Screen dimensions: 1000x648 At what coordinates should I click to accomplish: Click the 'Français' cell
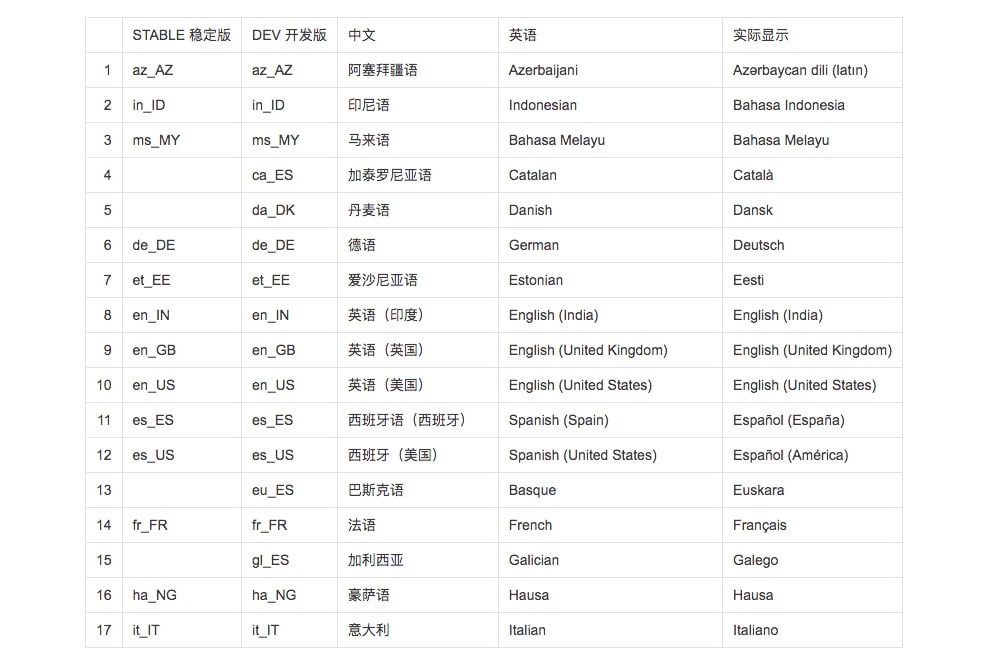pos(812,526)
